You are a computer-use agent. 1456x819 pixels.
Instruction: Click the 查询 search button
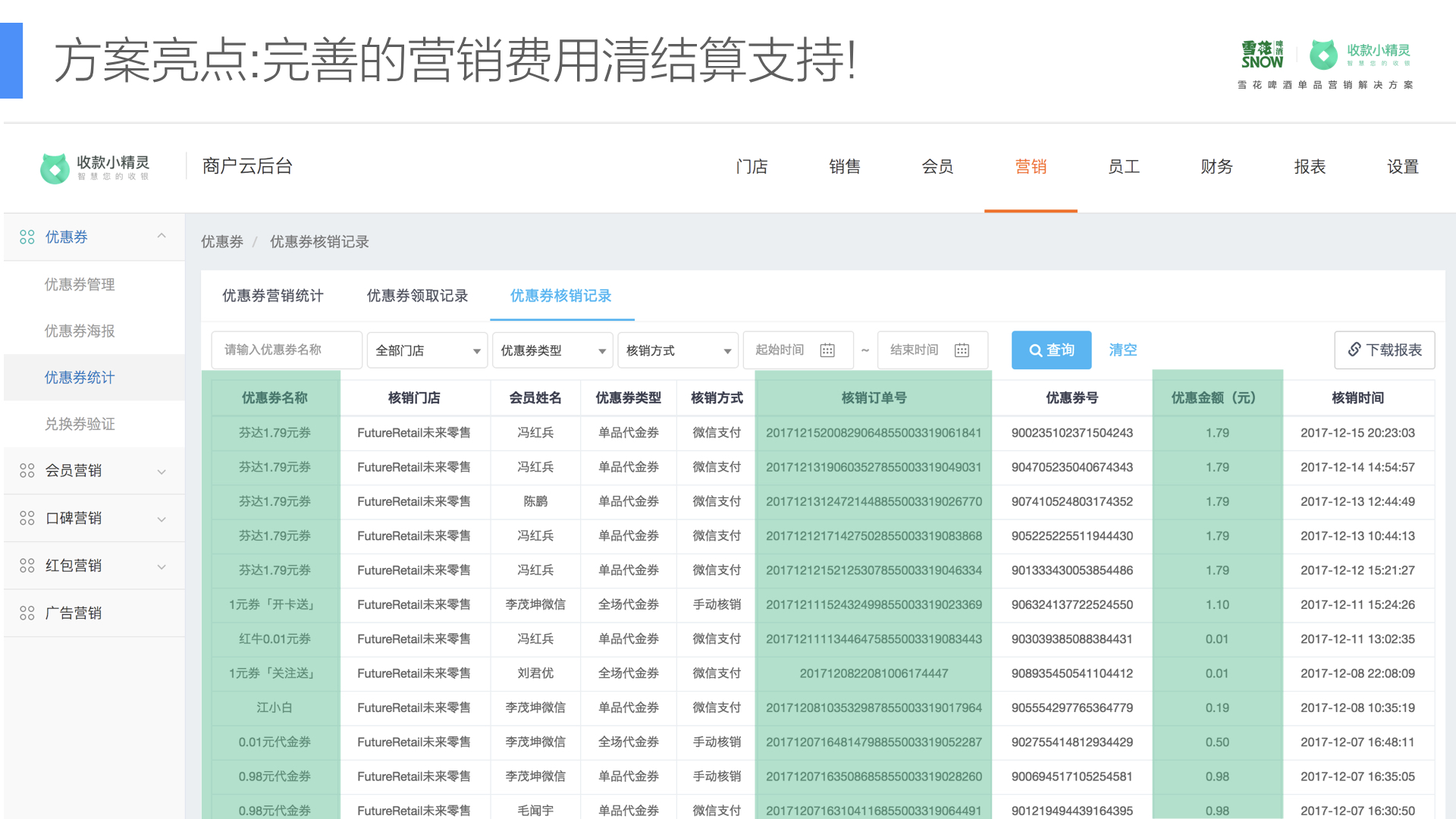(x=1051, y=350)
